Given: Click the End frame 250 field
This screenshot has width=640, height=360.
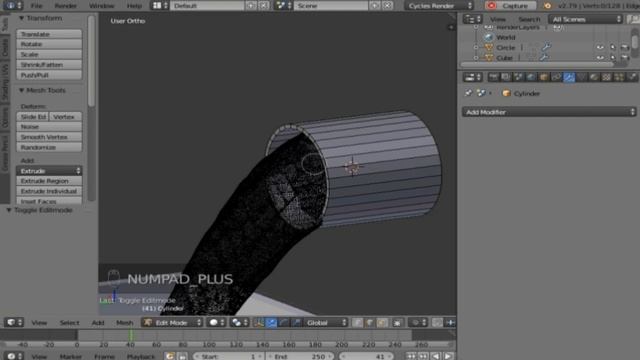Looking at the screenshot, I should click(x=300, y=356).
